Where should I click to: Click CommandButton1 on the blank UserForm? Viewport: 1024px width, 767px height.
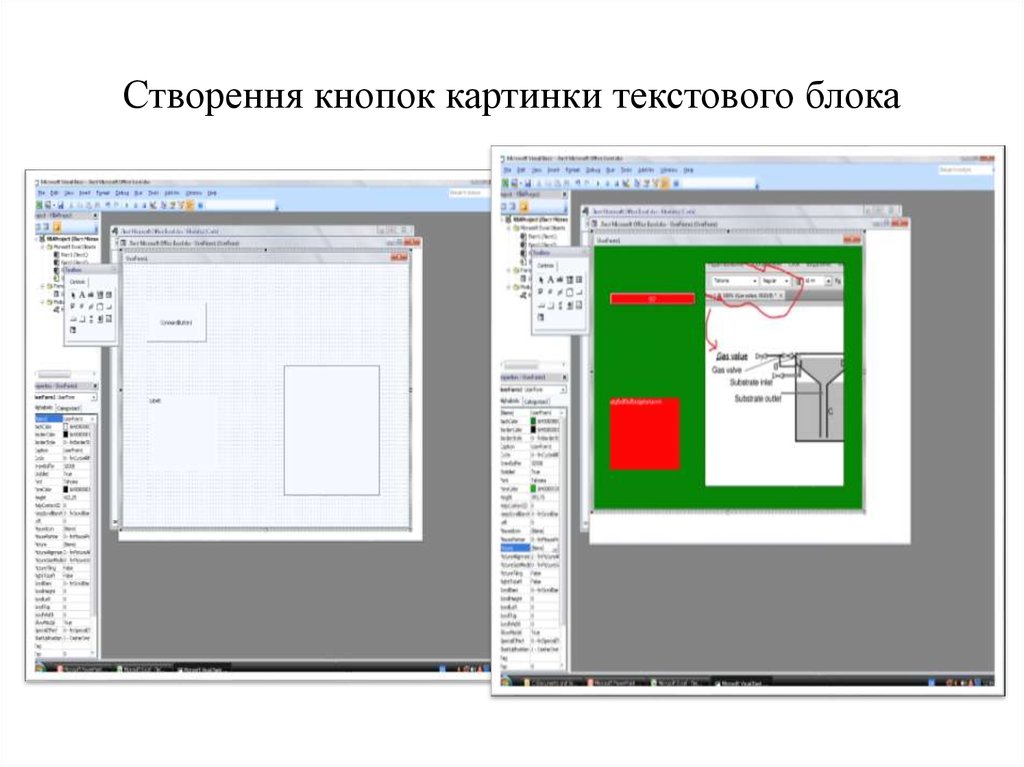tap(175, 321)
